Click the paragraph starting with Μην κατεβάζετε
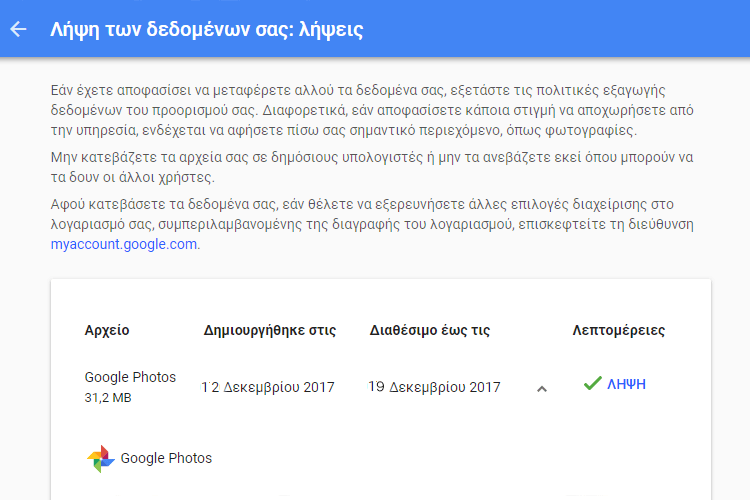Image resolution: width=750 pixels, height=500 pixels. click(x=372, y=167)
